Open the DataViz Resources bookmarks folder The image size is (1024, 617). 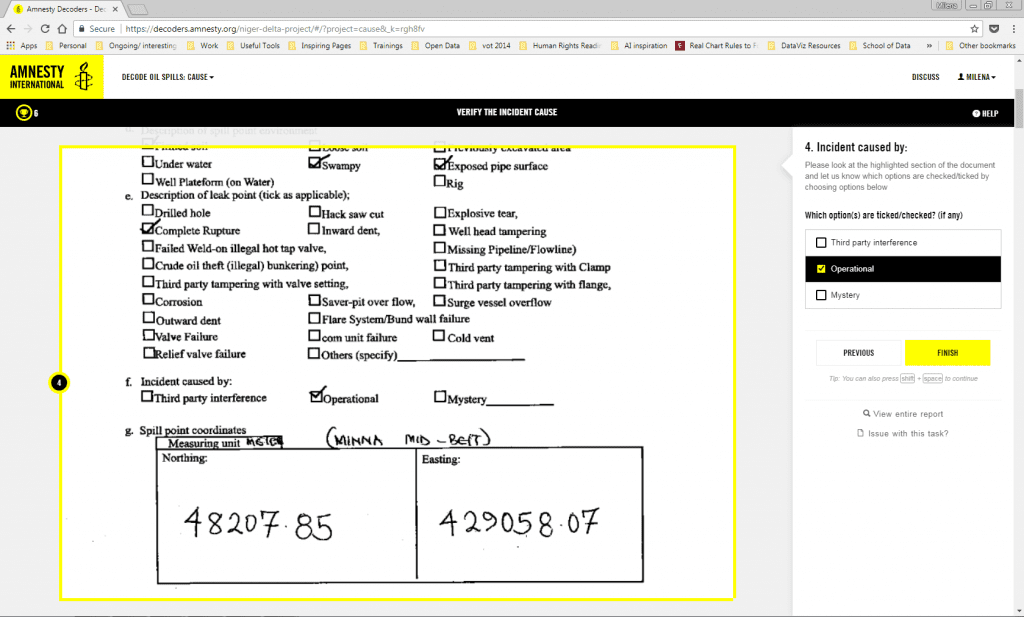[x=804, y=46]
